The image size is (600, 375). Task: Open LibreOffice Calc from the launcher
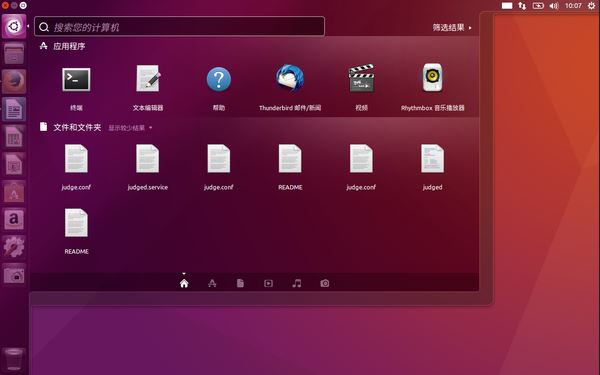pos(14,137)
